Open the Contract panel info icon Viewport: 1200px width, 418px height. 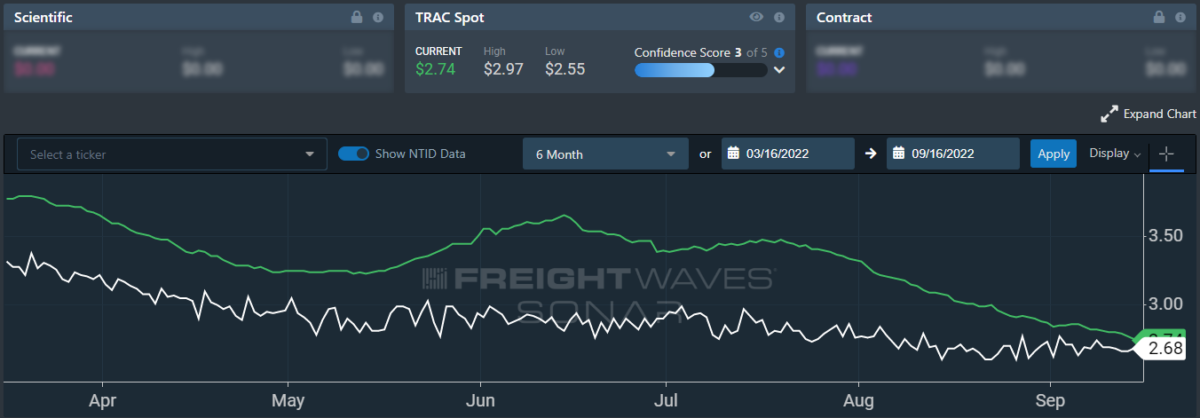click(x=1178, y=18)
